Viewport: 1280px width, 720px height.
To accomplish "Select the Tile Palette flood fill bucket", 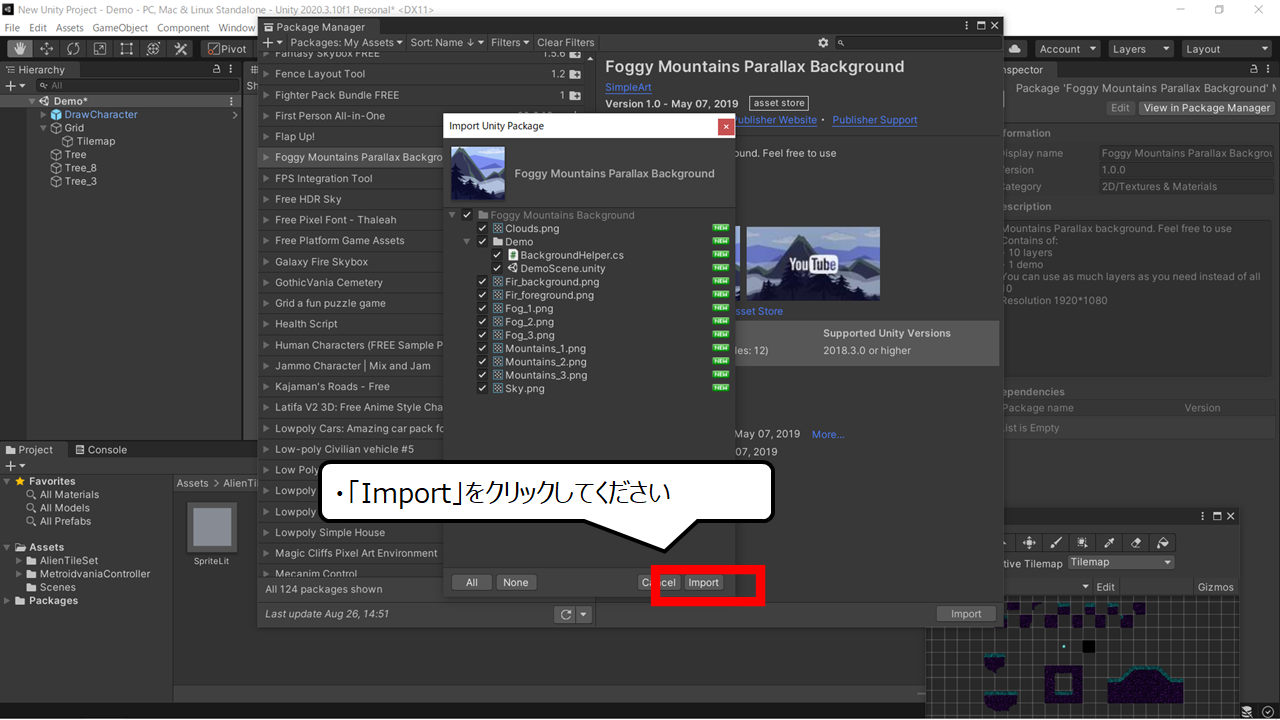I will point(1162,542).
